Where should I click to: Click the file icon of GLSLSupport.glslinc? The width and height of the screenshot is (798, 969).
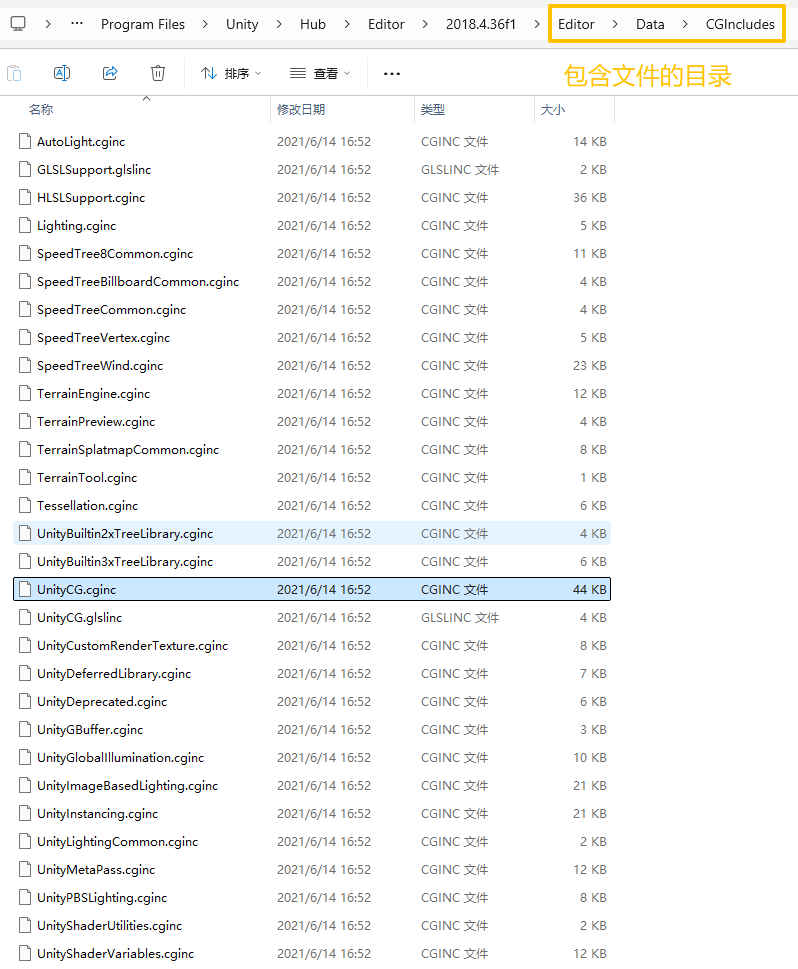(25, 169)
